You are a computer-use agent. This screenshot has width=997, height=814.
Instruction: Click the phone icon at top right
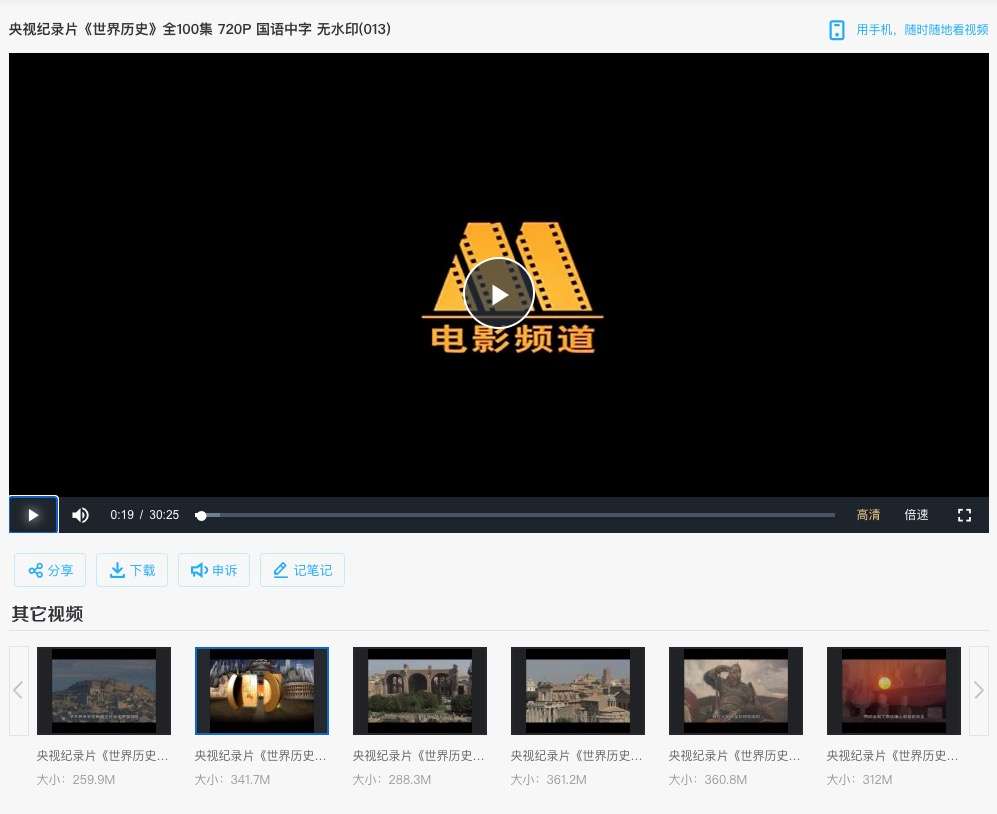(837, 30)
